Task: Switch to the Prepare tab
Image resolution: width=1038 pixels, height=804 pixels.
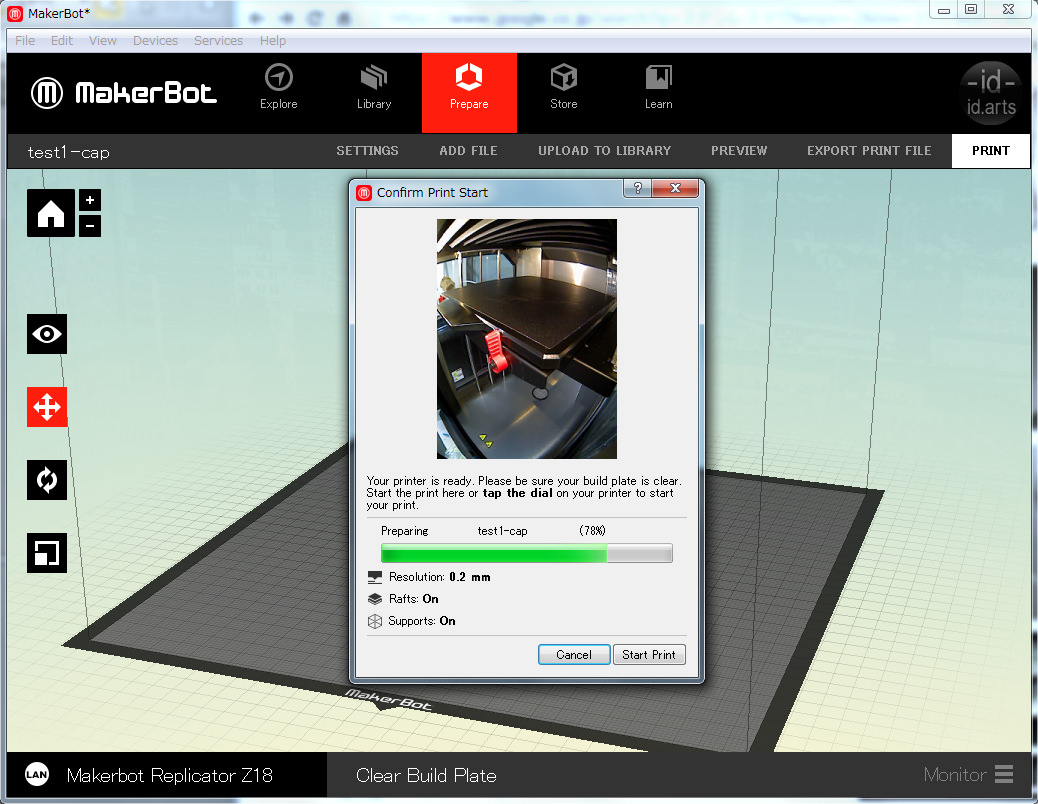Action: coord(468,90)
